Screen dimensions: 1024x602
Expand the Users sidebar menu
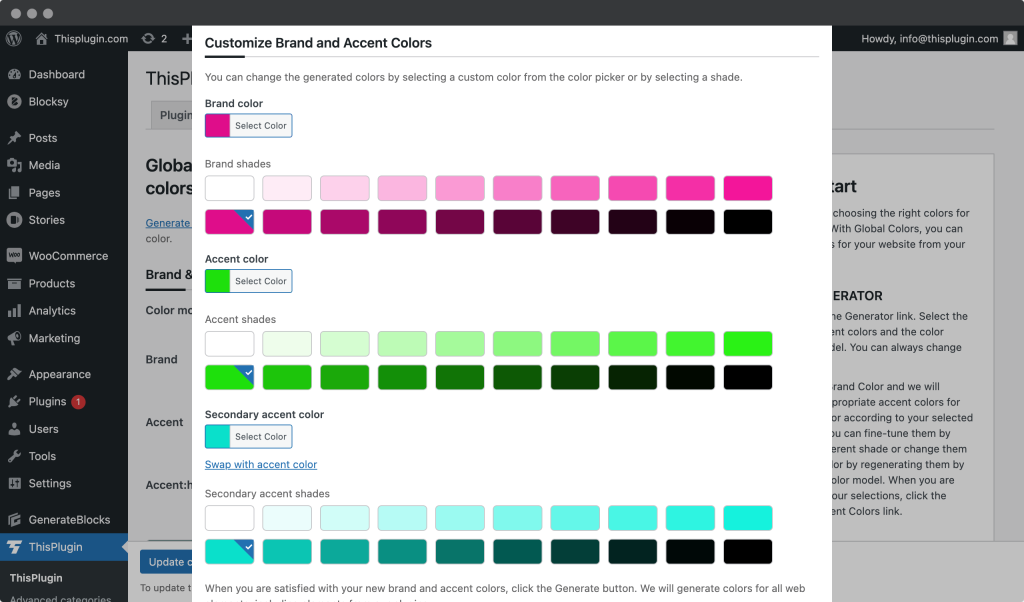44,429
